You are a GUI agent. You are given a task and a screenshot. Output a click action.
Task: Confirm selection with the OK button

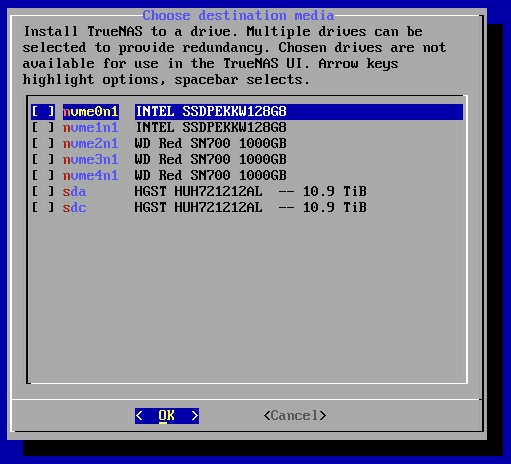click(167, 416)
